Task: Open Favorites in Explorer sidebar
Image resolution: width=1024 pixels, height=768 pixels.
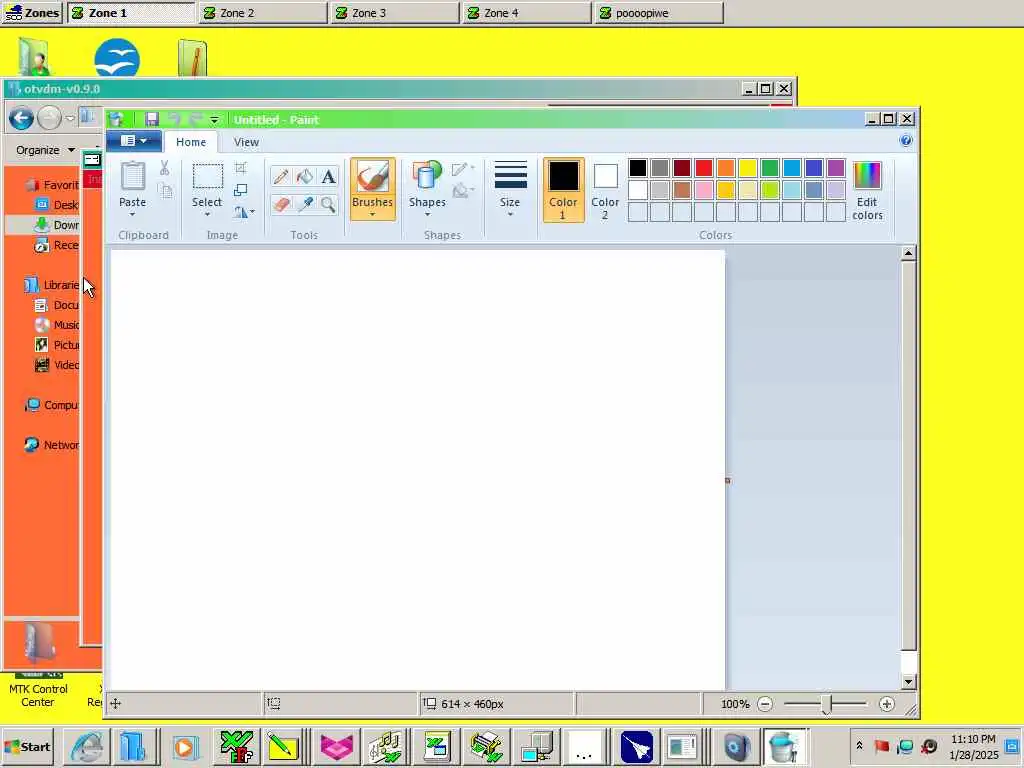Action: 52,185
